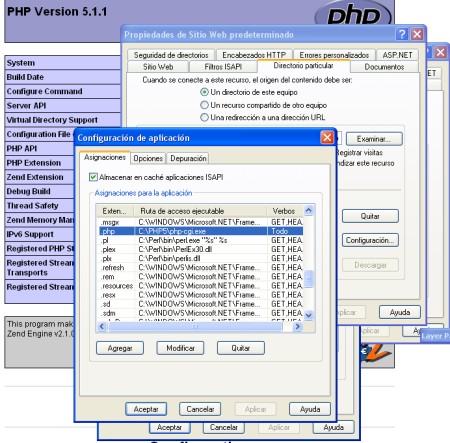The height and width of the screenshot is (443, 450).
Task: Select the Directorio particular tab
Action: [303, 66]
